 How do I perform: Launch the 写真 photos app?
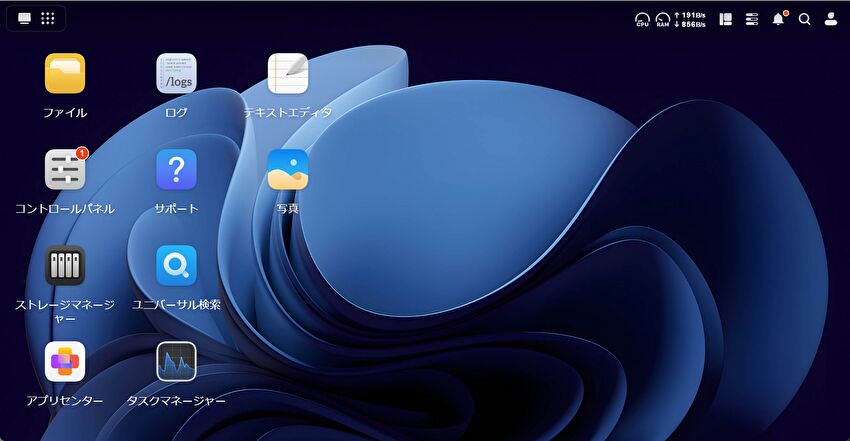(288, 170)
